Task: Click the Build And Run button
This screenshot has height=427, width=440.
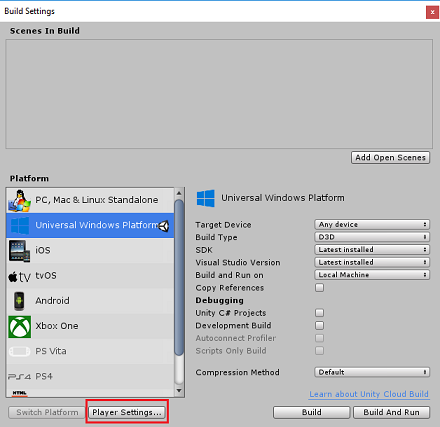Action: [x=392, y=412]
